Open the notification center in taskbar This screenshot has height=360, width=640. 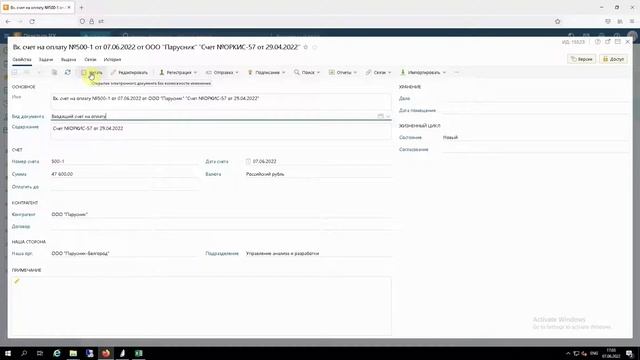(629, 353)
